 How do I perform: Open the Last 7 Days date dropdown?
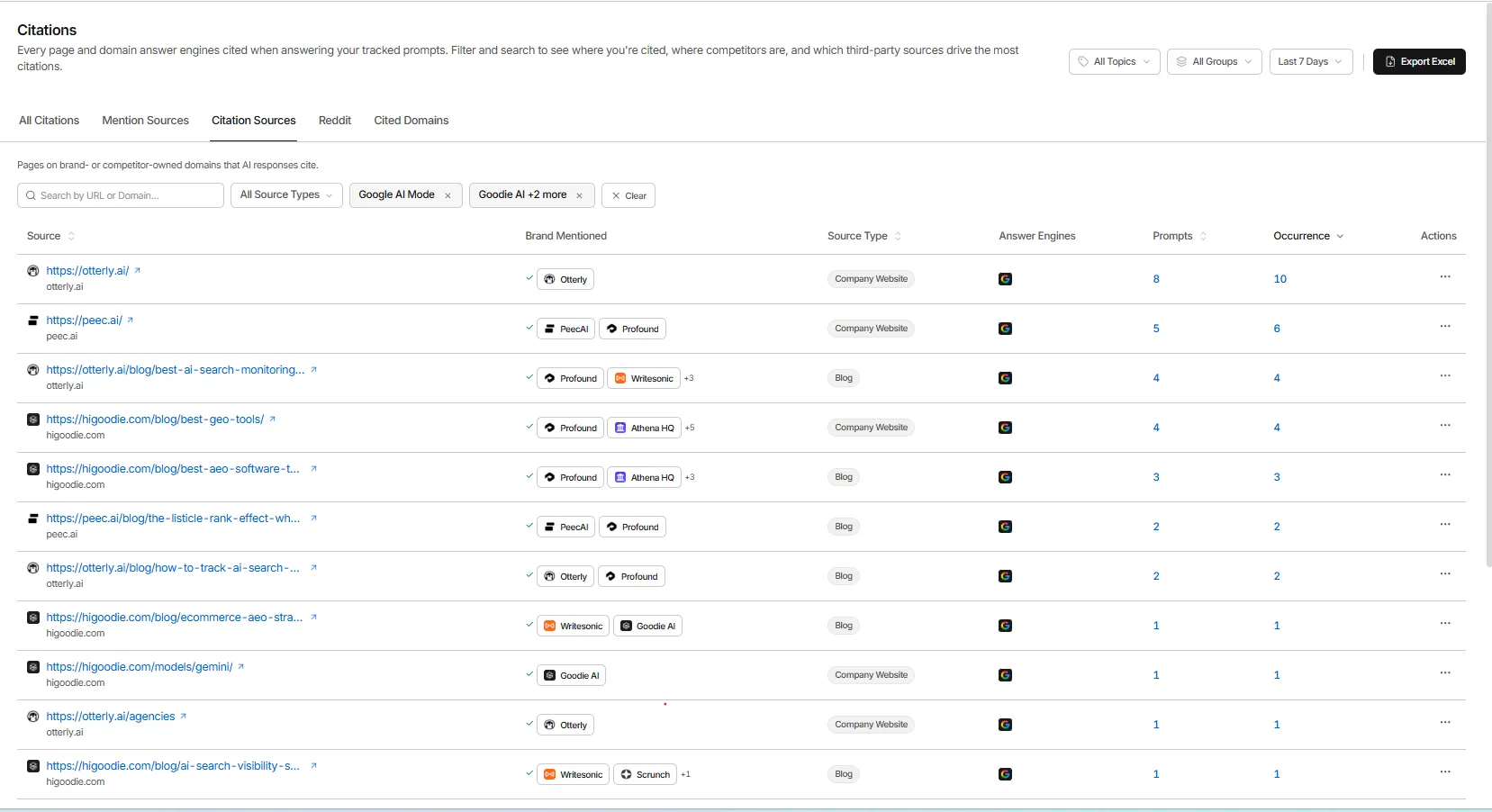(1310, 61)
